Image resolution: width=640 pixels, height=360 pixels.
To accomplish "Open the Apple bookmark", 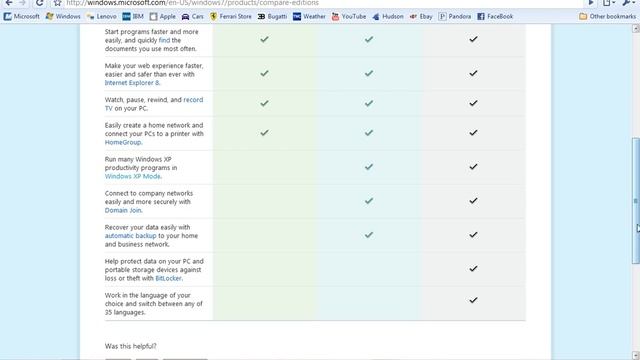I will [x=162, y=16].
